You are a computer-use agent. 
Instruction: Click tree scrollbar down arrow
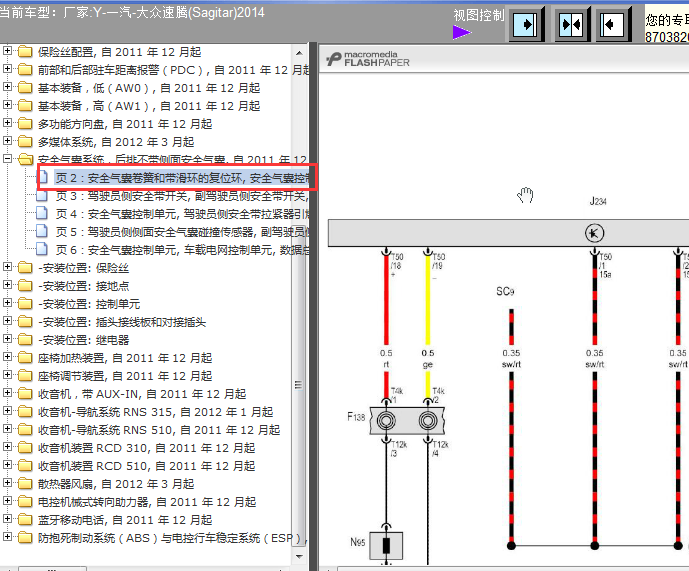pos(299,556)
